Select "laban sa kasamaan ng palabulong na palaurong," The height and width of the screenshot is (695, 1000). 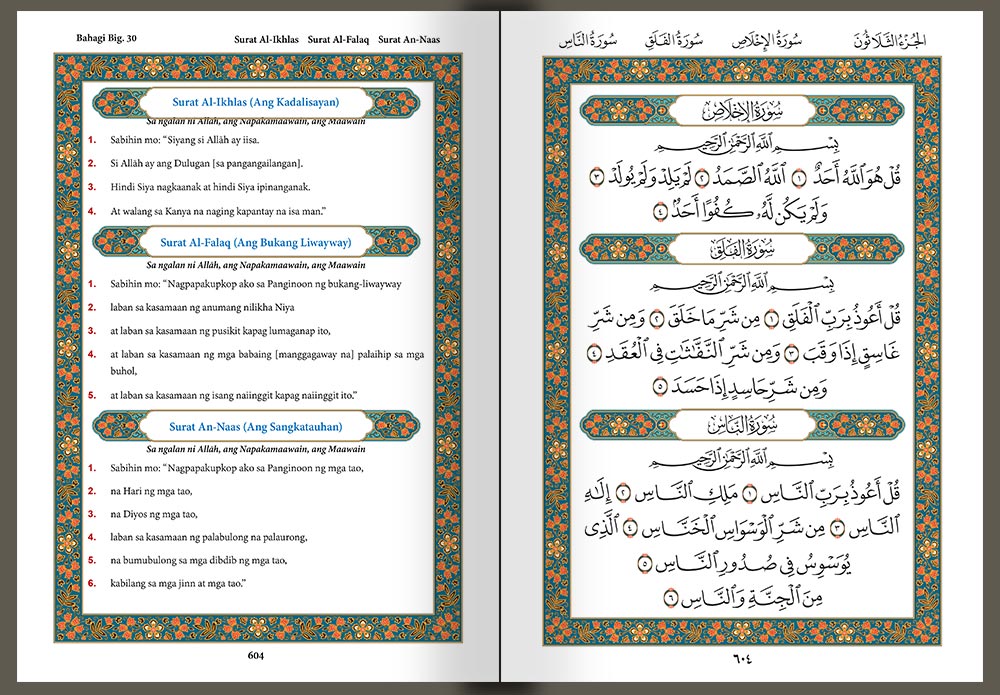click(x=209, y=537)
